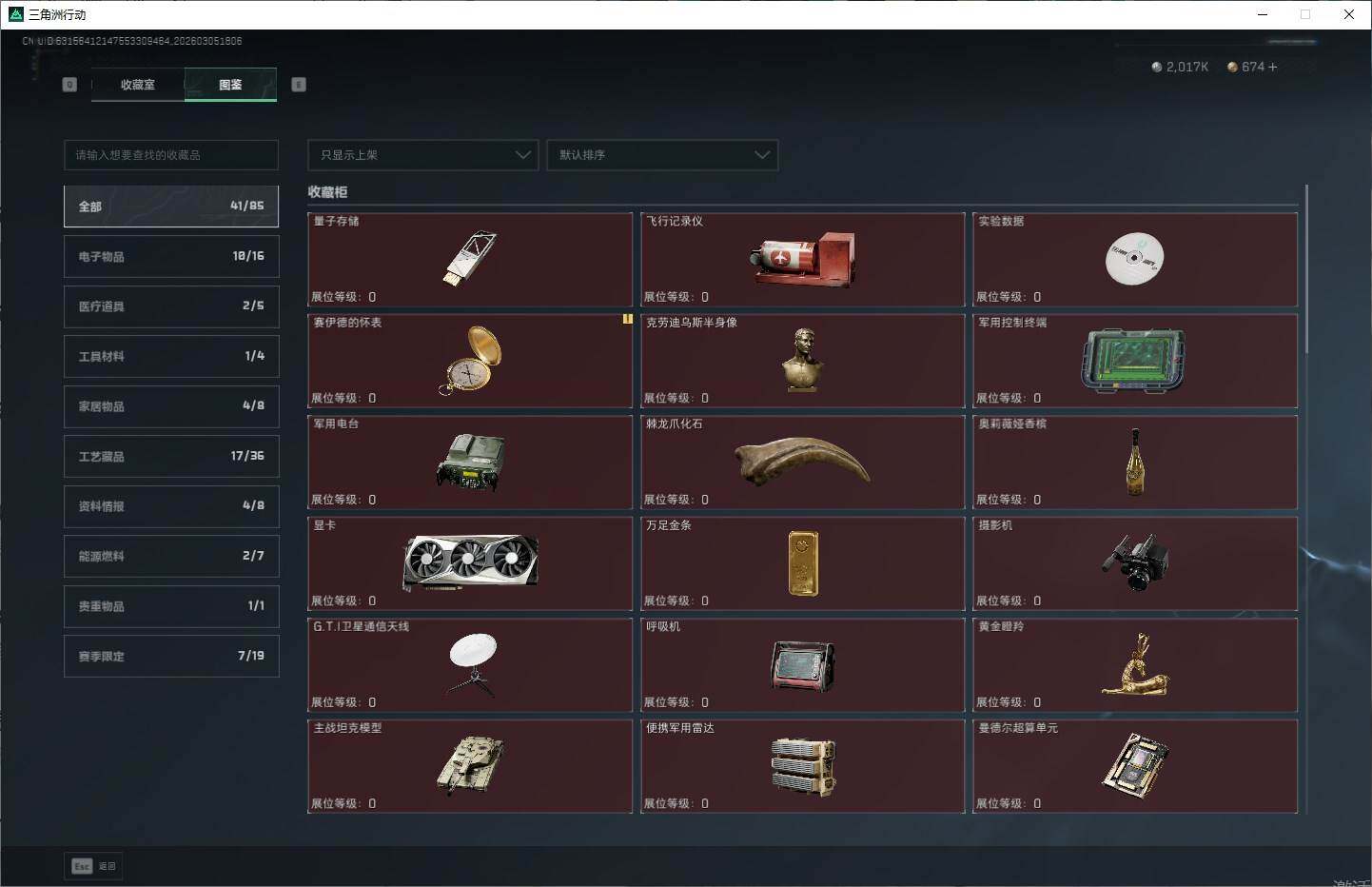Minimize the 三角洲行动 window
This screenshot has width=1372, height=887.
[1263, 14]
